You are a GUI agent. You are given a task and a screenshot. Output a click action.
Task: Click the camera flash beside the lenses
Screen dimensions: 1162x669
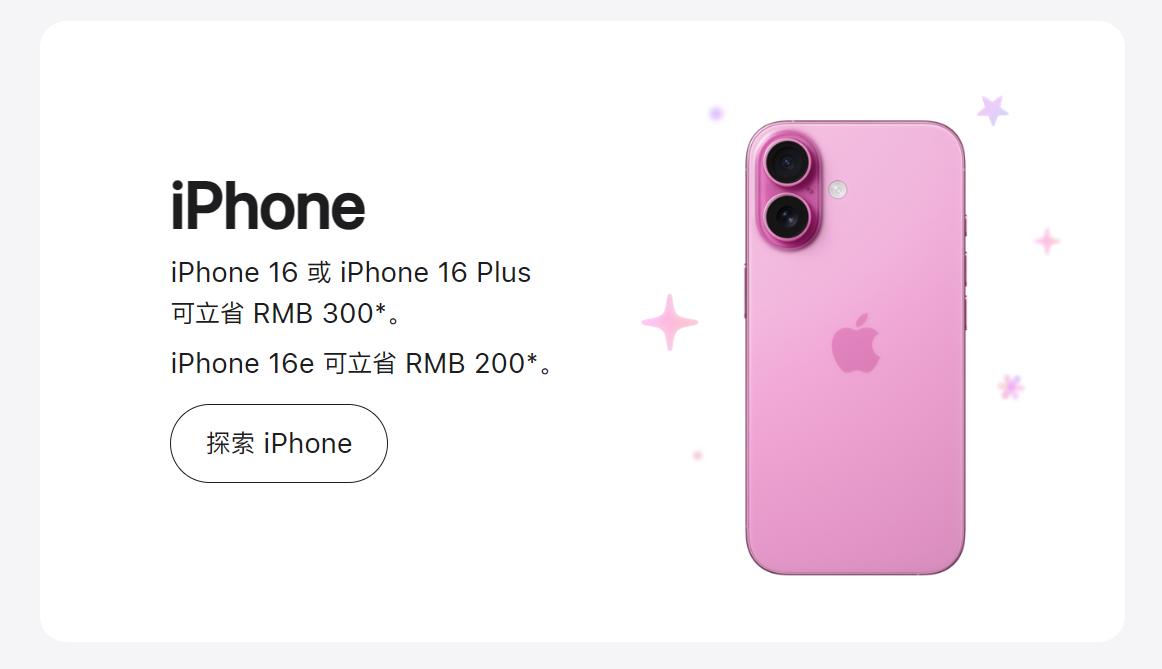point(837,190)
